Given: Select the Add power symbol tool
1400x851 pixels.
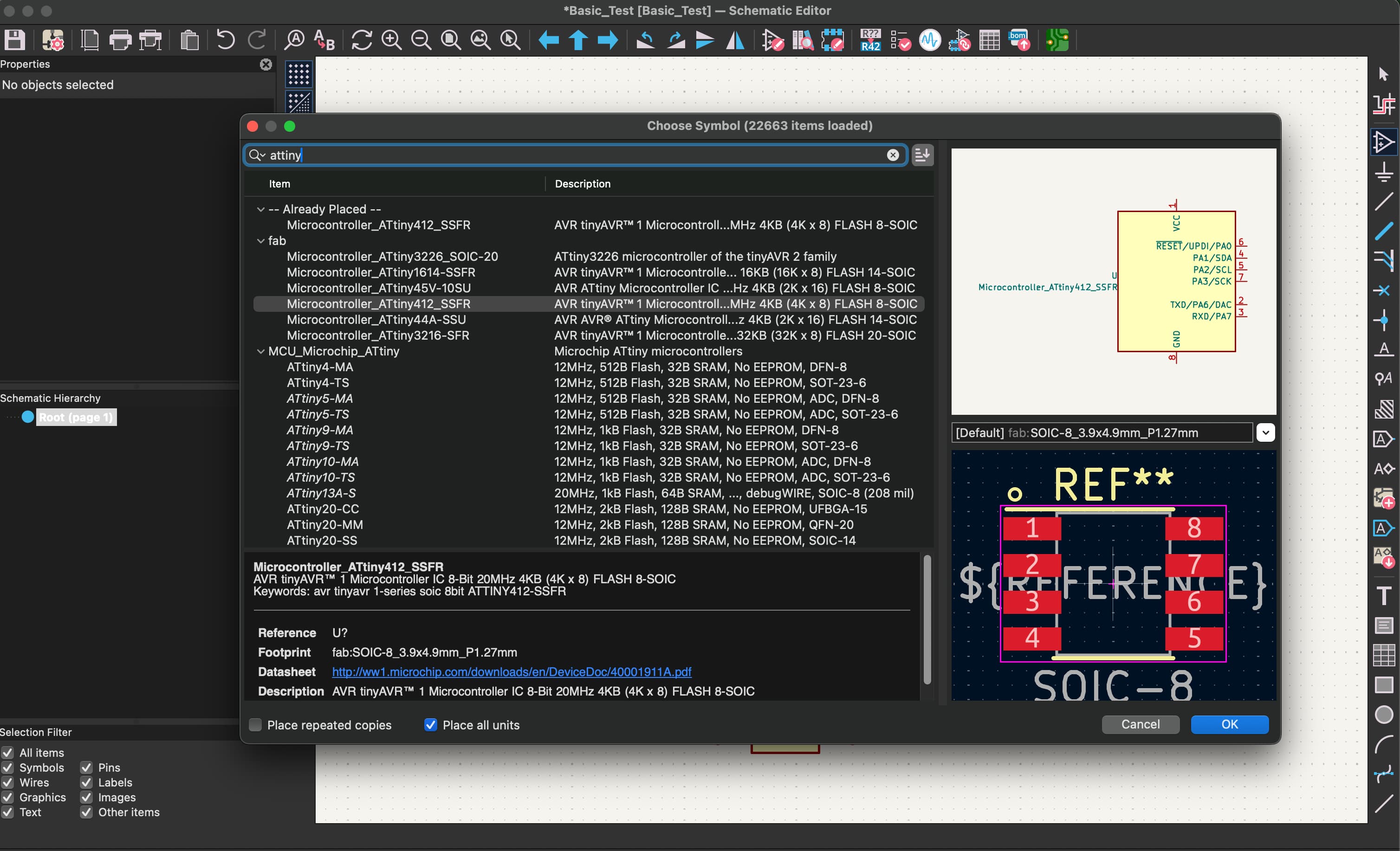Looking at the screenshot, I should pos(1384,173).
